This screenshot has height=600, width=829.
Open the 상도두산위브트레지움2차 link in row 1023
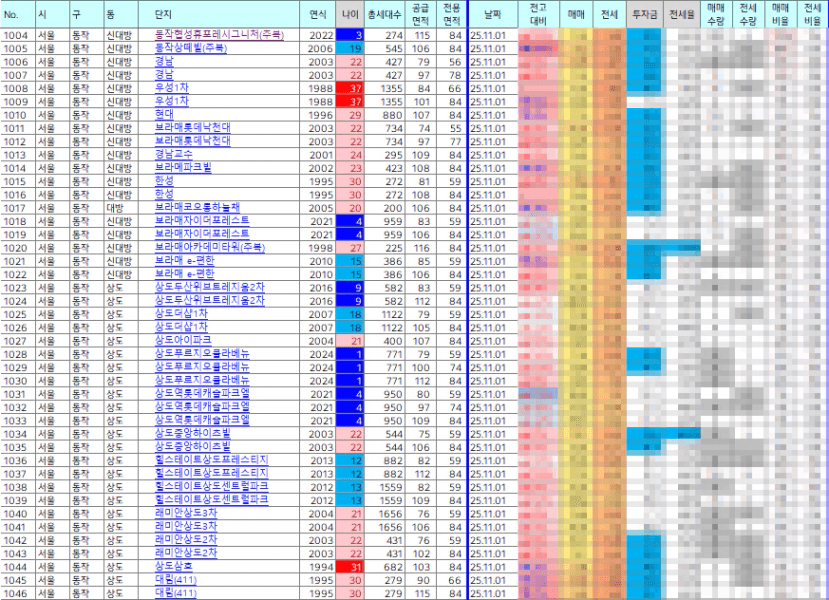(209, 287)
